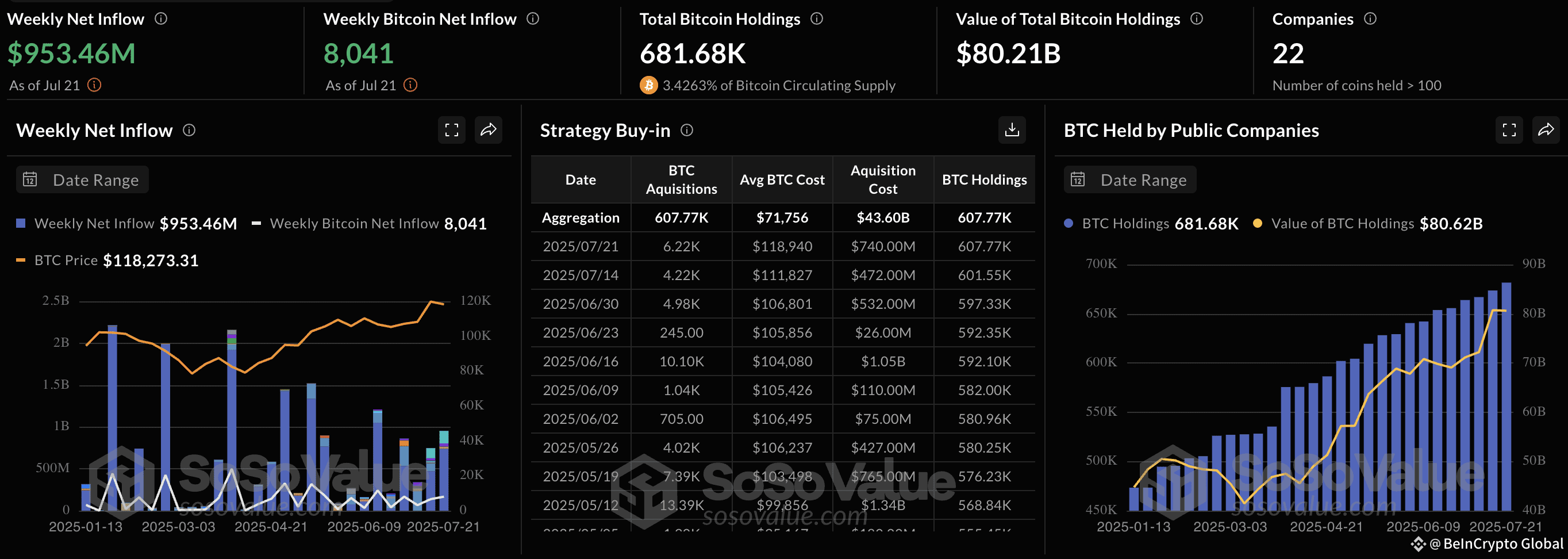Share the Weekly Net Inflow chart
Screen dimensions: 1568x559
point(488,130)
